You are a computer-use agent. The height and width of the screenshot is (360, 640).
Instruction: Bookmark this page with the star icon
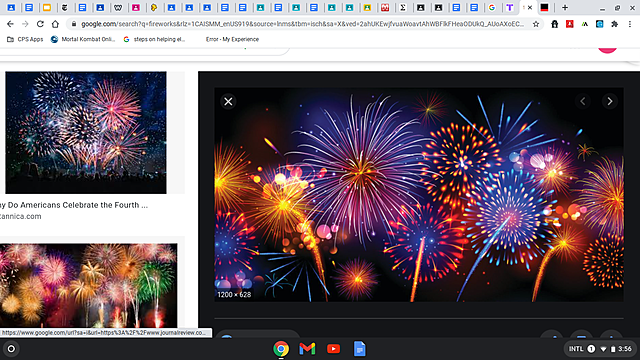click(536, 24)
